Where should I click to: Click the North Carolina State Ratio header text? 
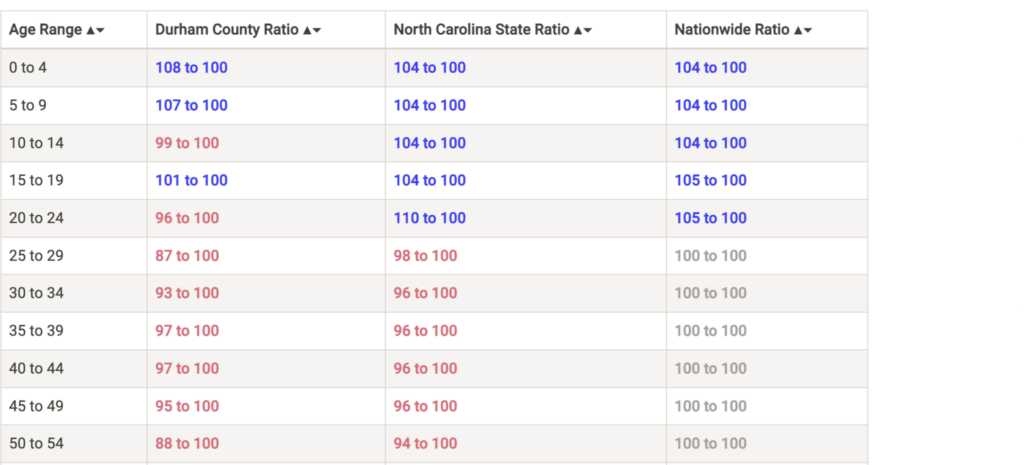[x=481, y=30]
